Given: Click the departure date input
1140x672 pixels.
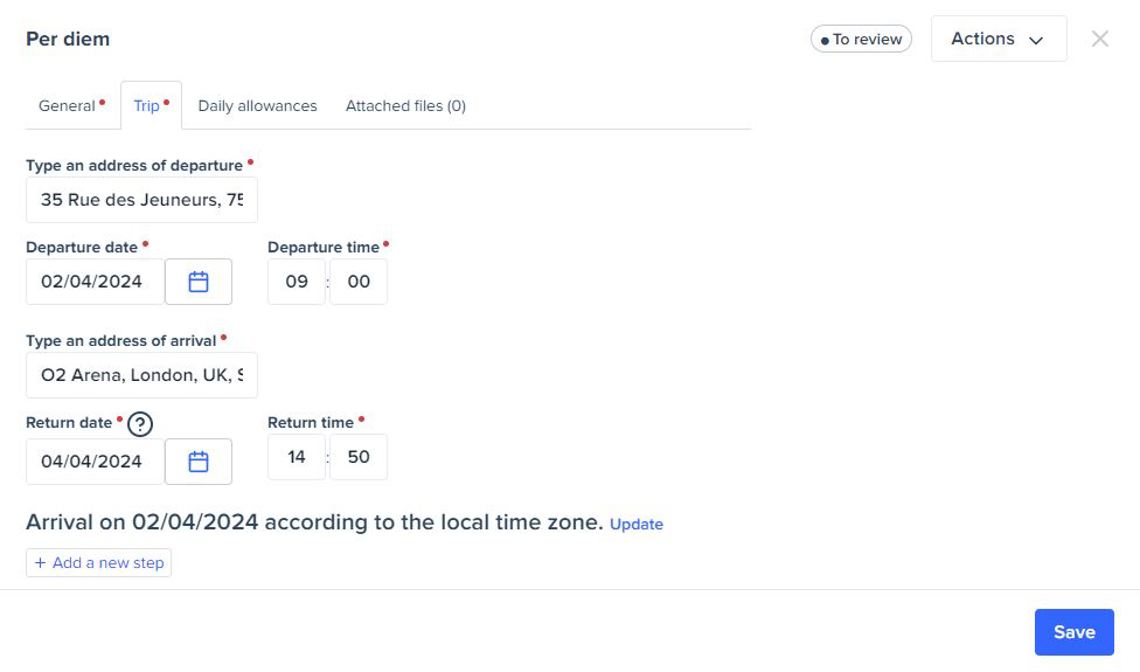Looking at the screenshot, I should pos(94,282).
